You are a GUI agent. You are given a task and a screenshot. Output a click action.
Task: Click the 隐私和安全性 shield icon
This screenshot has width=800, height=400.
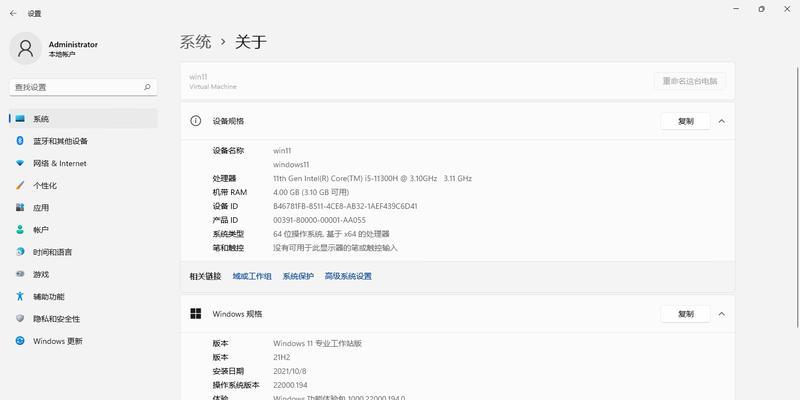point(20,318)
